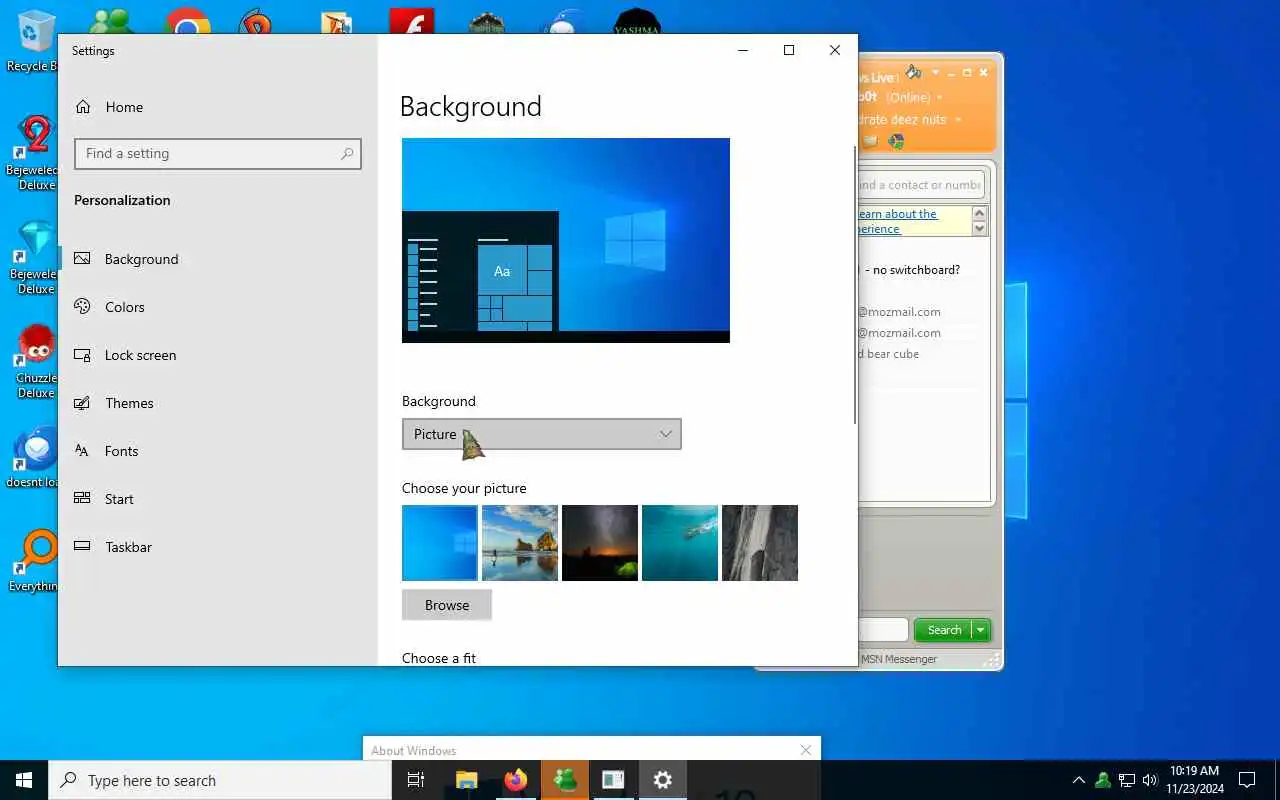Click the green Messenger tray icon
The height and width of the screenshot is (800, 1280).
[x=1103, y=780]
